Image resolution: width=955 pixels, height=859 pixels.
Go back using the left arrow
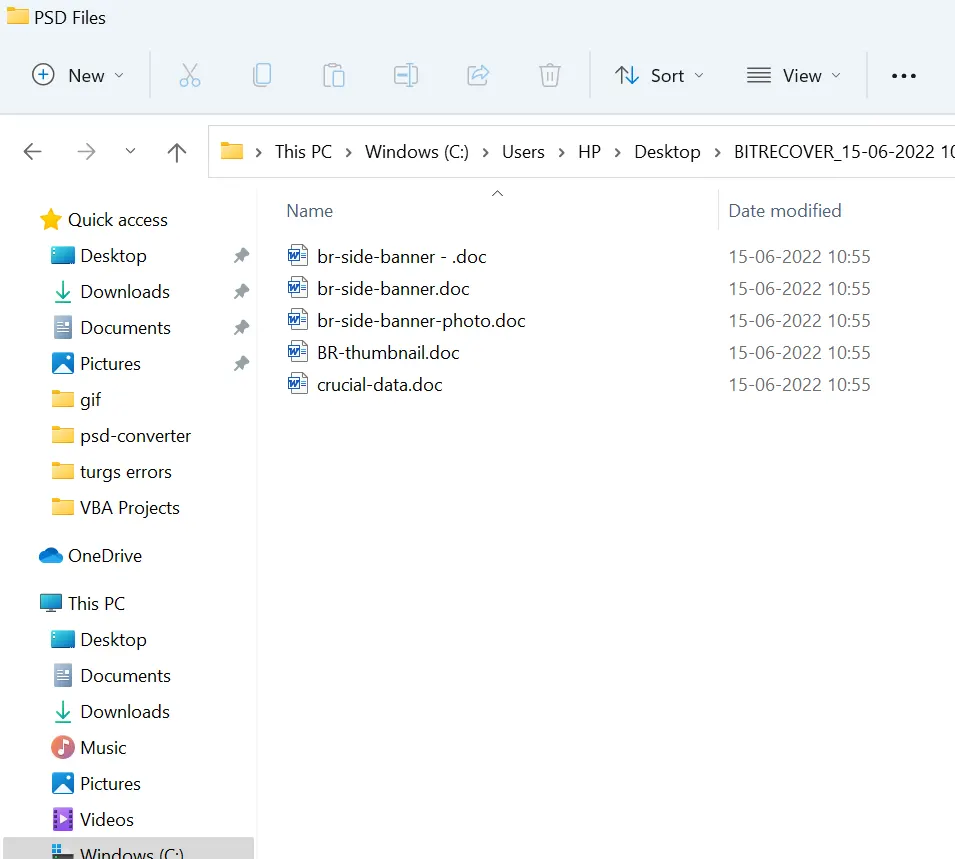pyautogui.click(x=33, y=152)
